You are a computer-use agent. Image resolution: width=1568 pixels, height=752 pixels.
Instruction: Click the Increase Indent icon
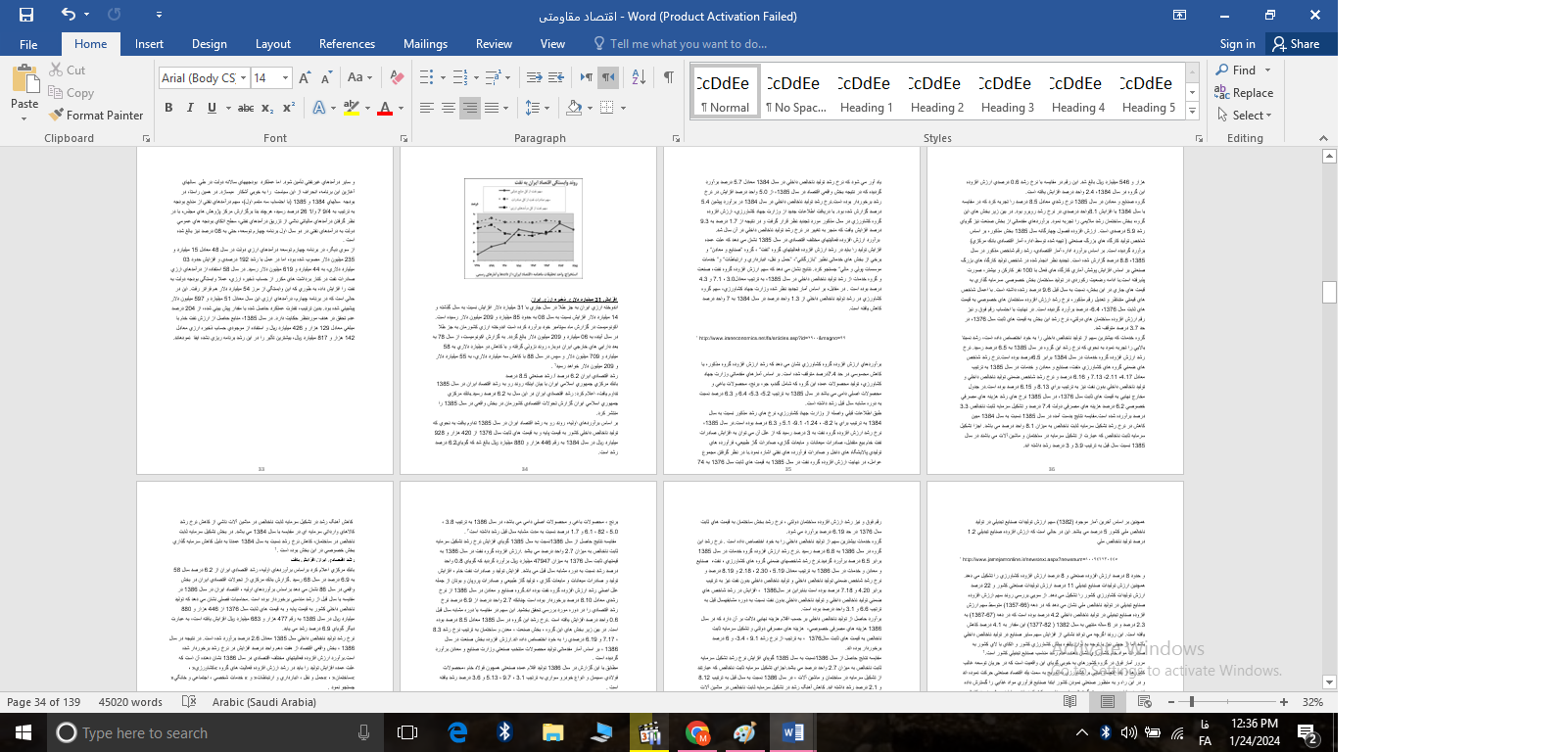556,77
